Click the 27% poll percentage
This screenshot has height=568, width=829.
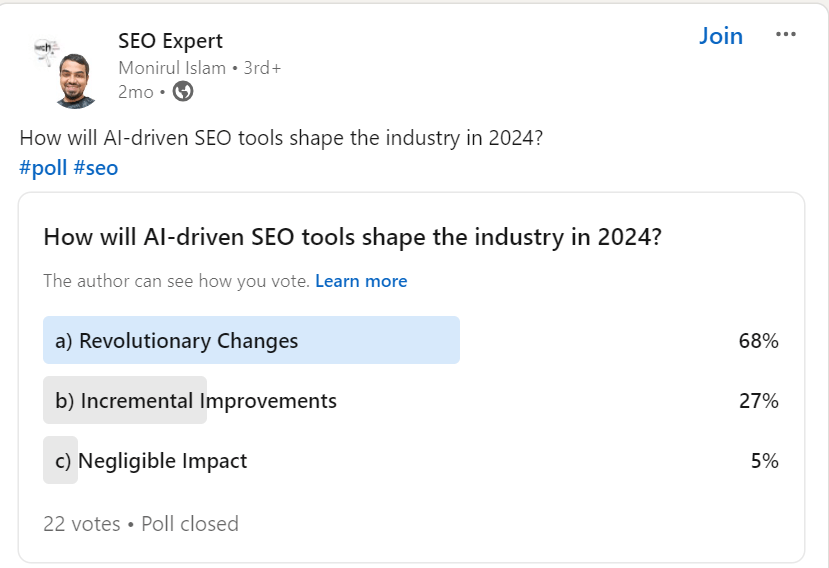(758, 401)
